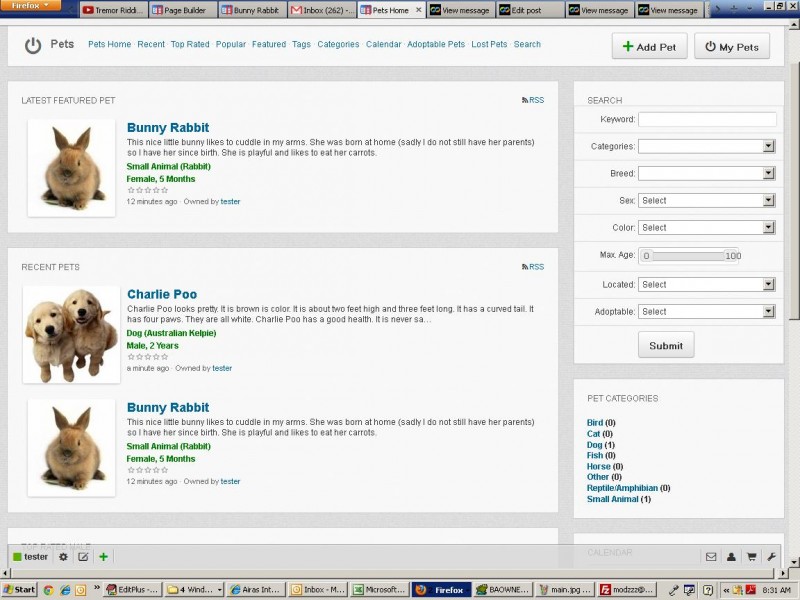
Task: Click the tester username in bottom toolbar
Action: [36, 557]
